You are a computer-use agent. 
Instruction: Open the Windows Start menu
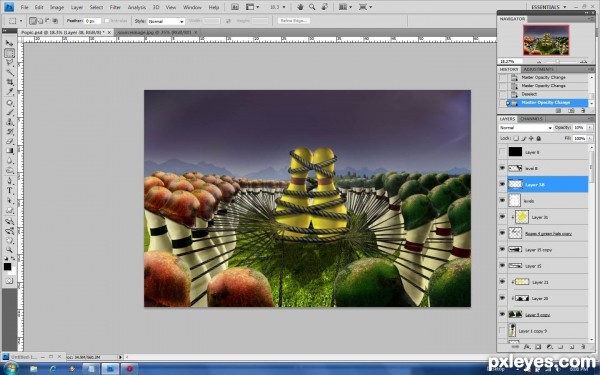(11, 369)
